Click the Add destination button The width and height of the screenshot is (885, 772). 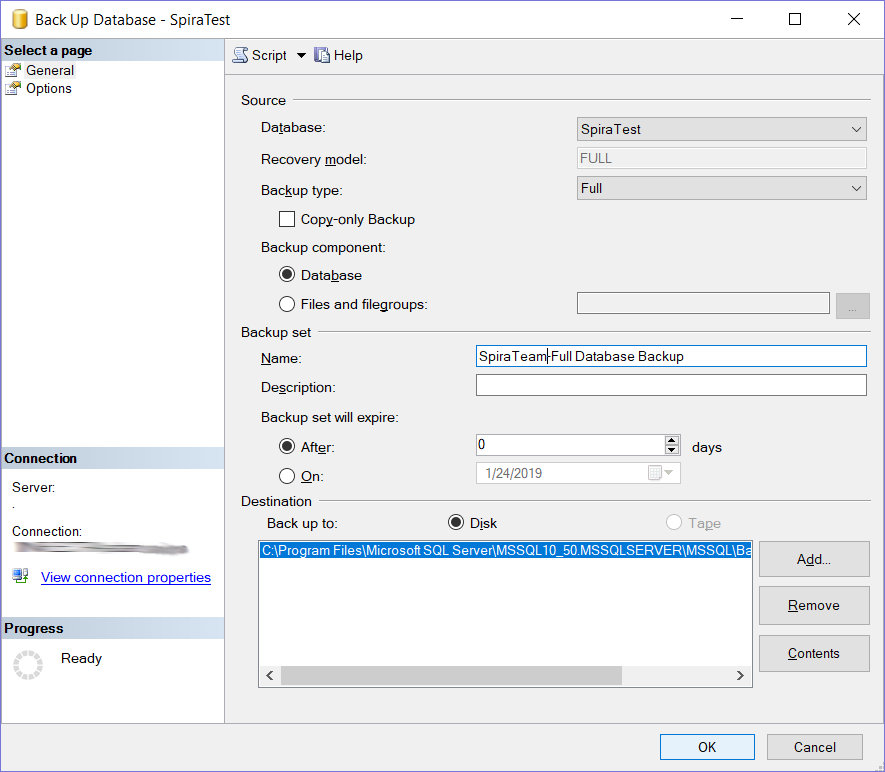pos(813,559)
